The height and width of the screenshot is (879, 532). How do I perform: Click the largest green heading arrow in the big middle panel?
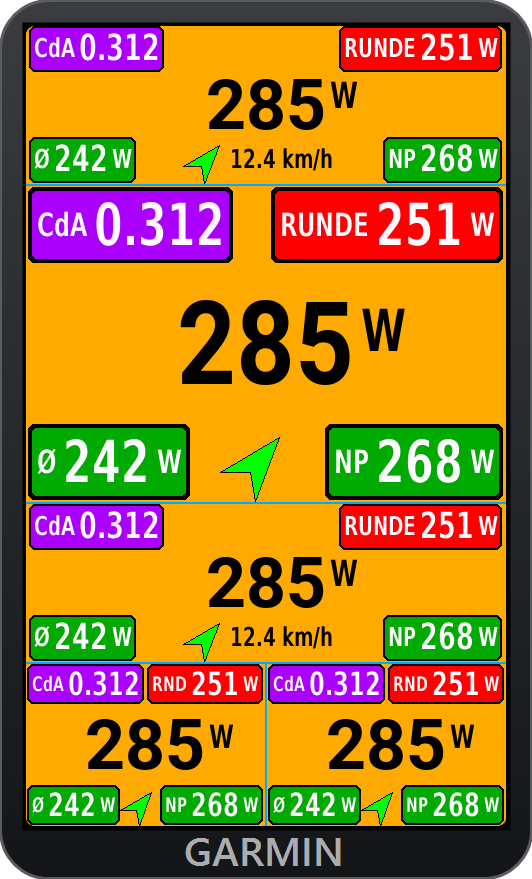[x=252, y=469]
